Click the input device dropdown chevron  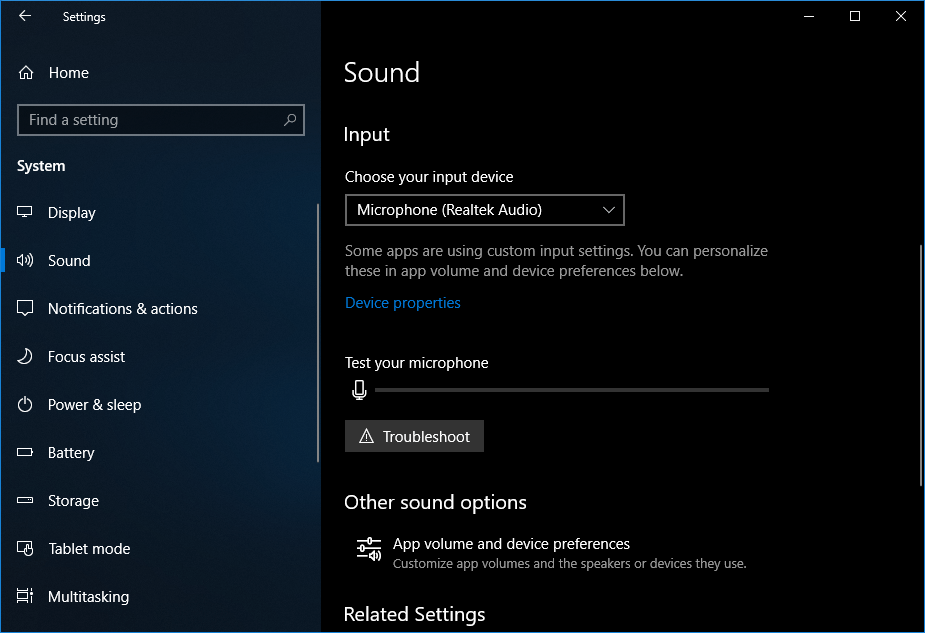point(609,210)
